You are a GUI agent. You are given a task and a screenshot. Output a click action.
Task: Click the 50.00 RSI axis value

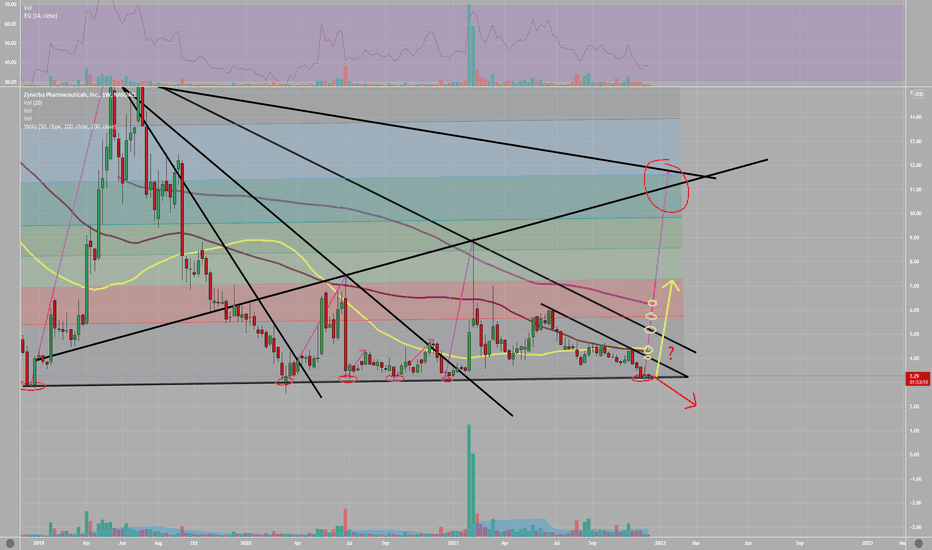click(x=10, y=43)
